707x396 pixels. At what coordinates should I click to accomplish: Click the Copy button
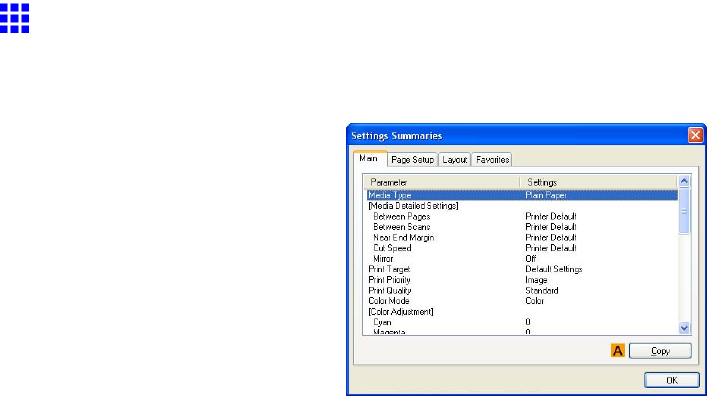[660, 351]
